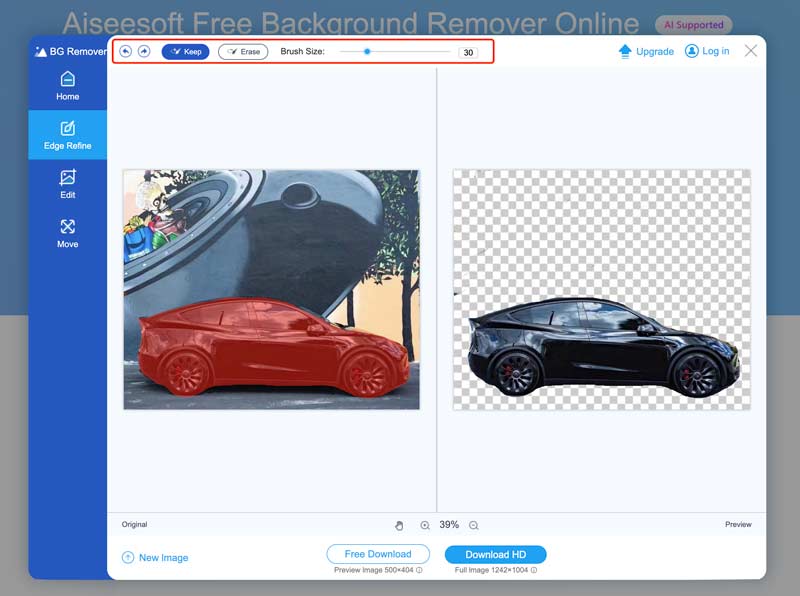Click the BG Remover logo
This screenshot has width=800, height=596.
tap(70, 52)
